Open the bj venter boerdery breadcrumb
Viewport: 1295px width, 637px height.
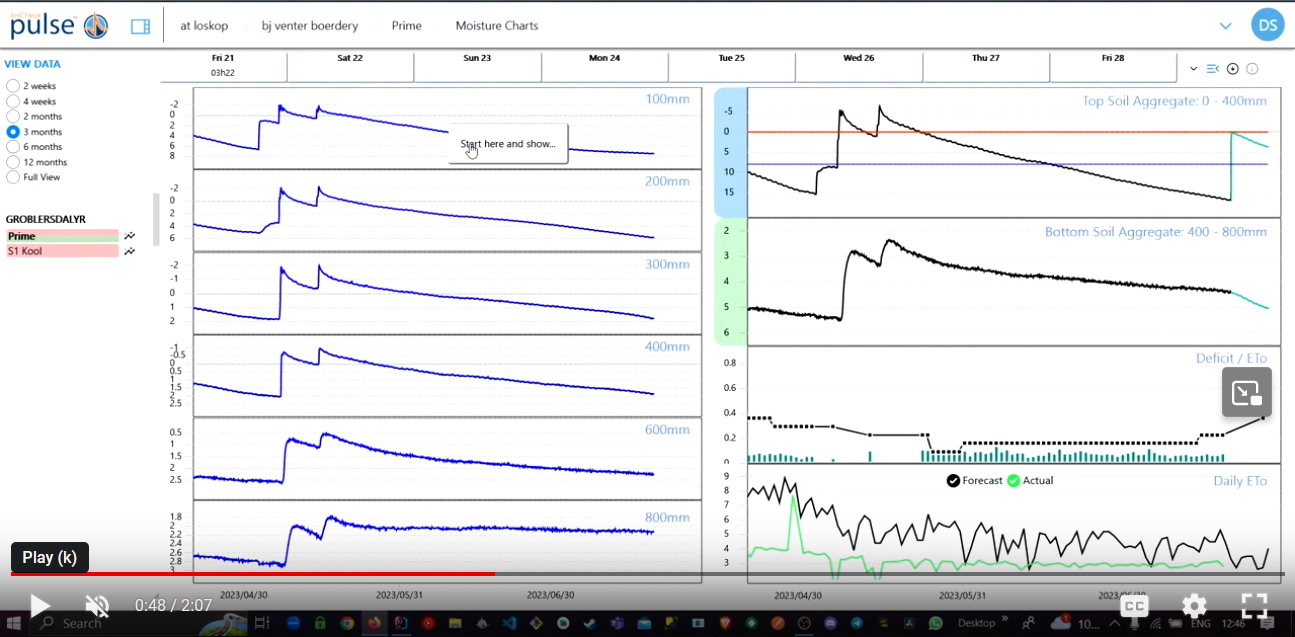[310, 26]
